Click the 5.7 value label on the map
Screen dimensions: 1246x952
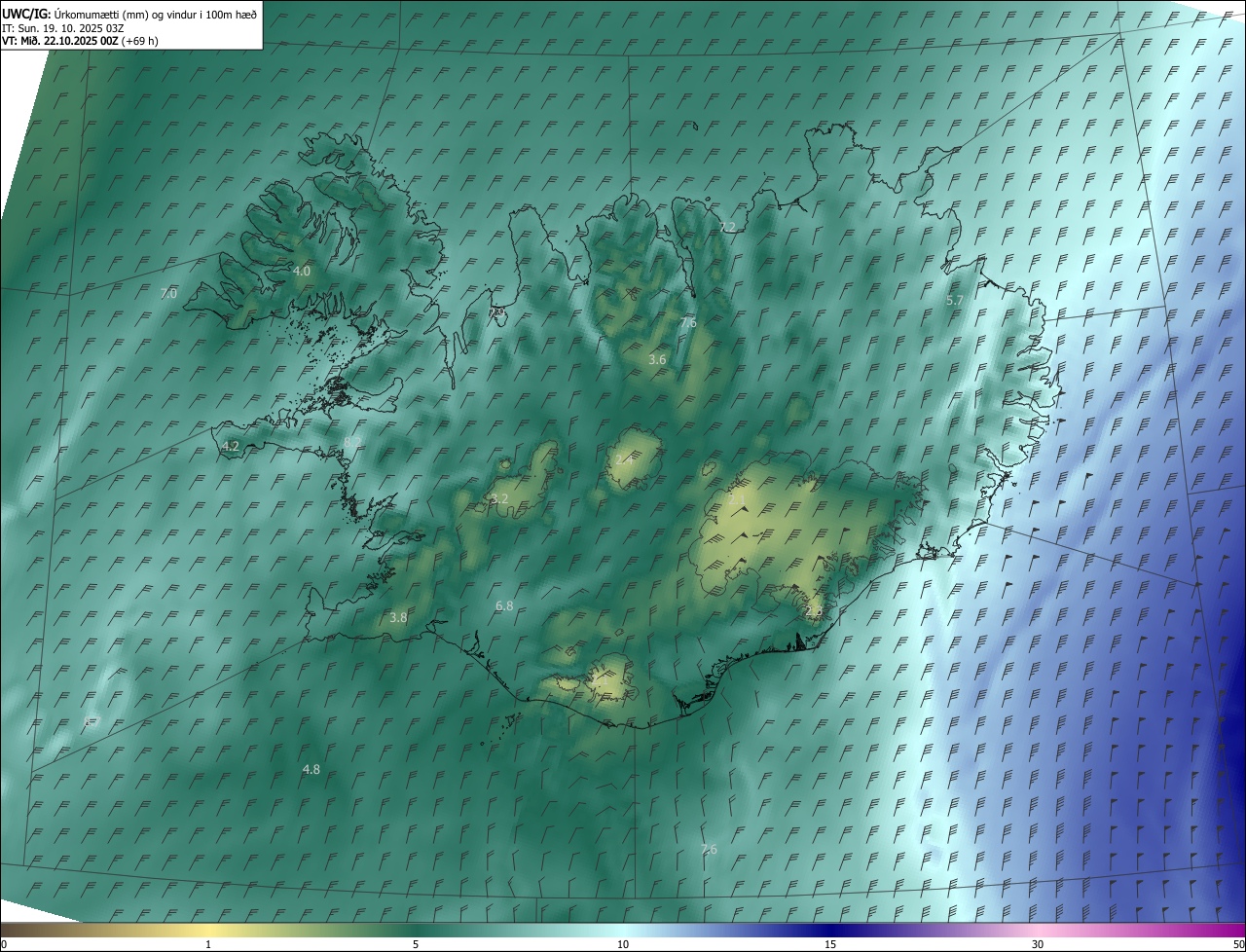954,300
